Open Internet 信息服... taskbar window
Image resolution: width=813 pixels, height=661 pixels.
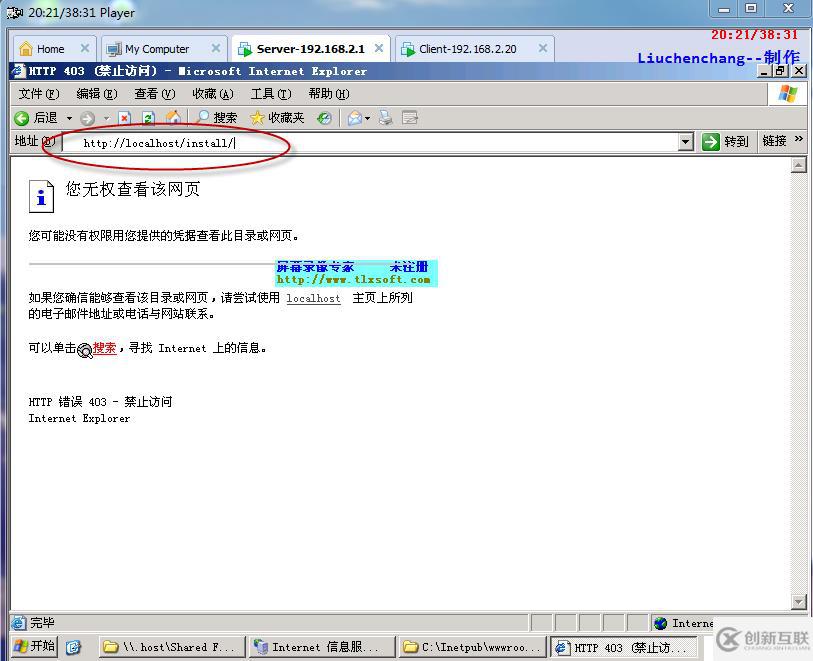[x=321, y=647]
